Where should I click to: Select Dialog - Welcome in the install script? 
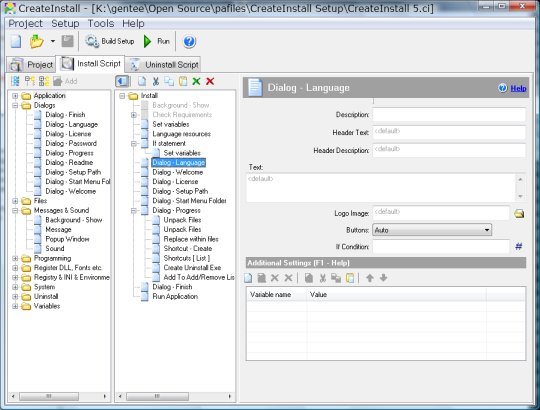click(178, 172)
